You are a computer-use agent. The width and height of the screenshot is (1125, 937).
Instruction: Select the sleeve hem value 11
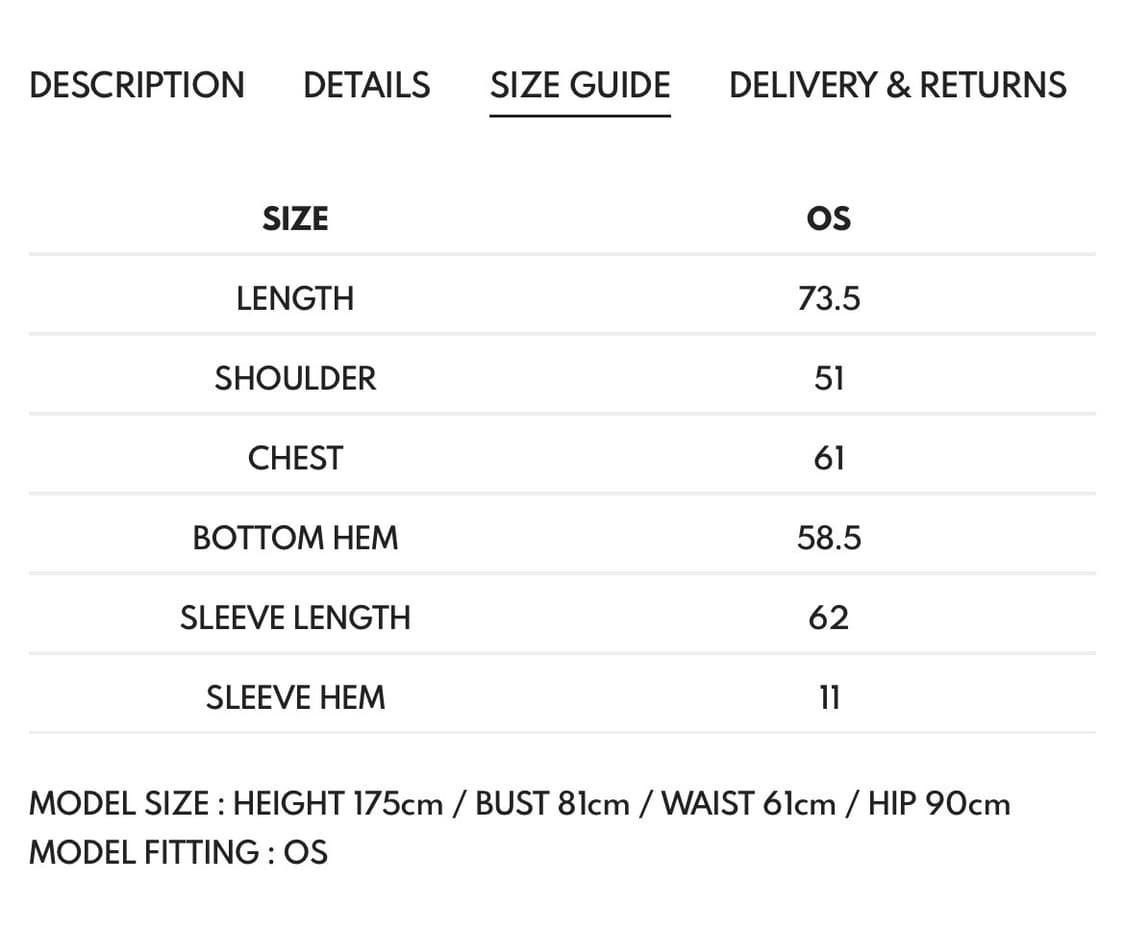828,697
